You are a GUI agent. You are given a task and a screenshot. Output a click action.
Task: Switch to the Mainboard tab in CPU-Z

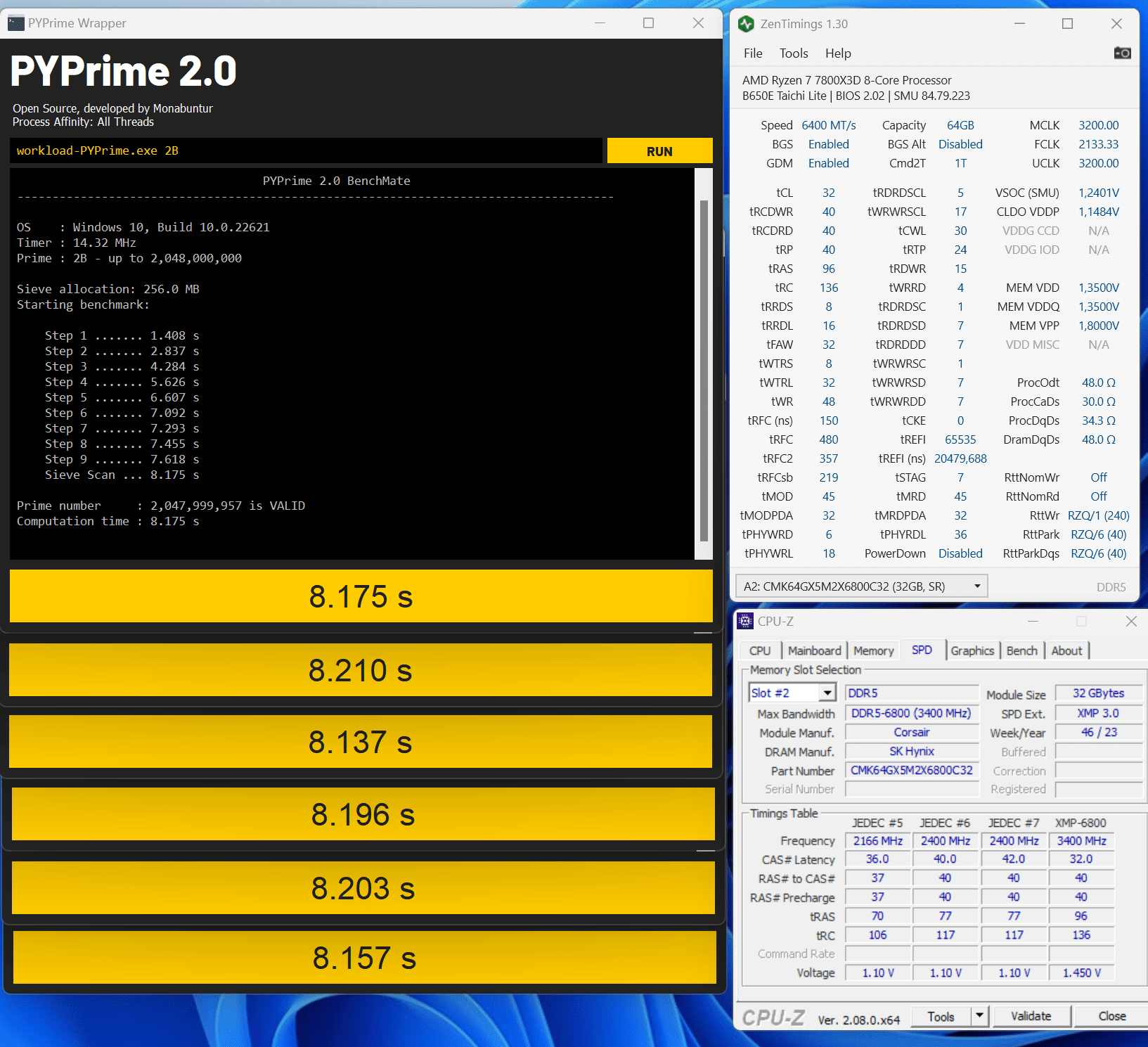(x=814, y=651)
